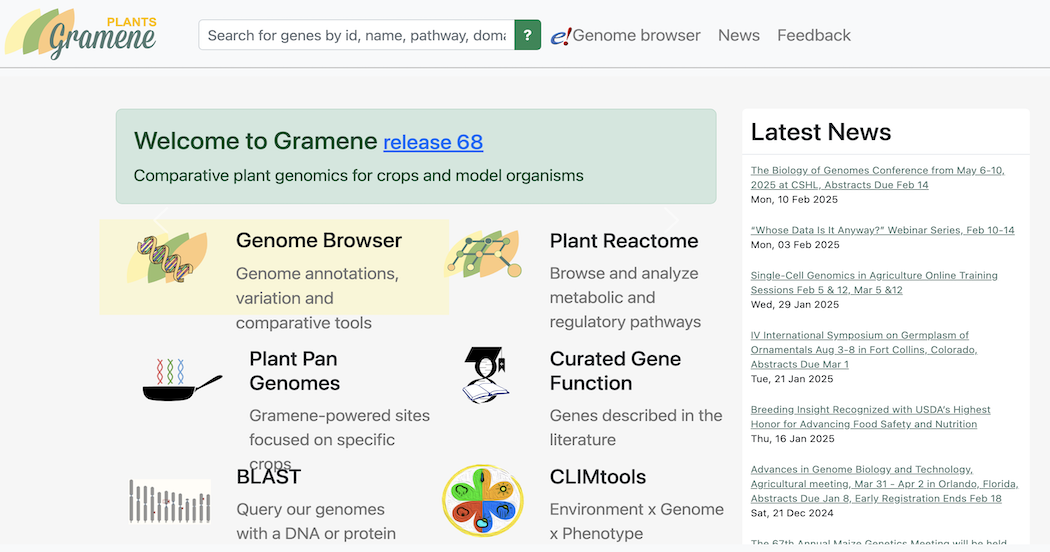
Task: Open the Plant Reactome heading
Action: click(x=624, y=241)
